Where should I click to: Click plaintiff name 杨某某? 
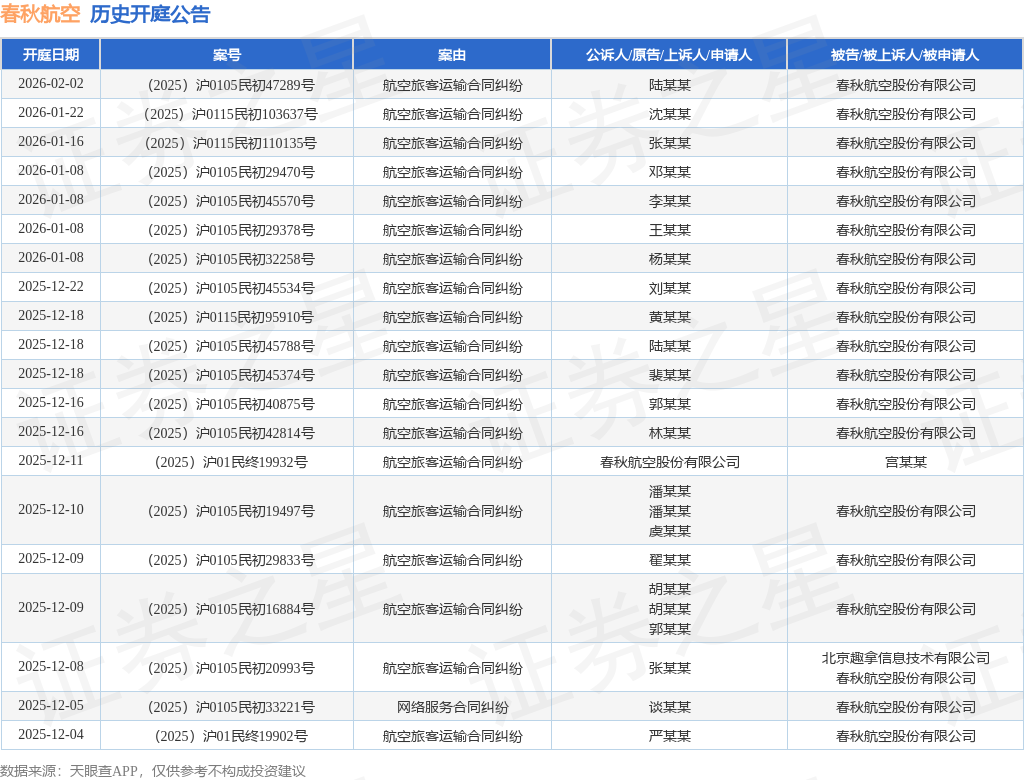pyautogui.click(x=669, y=259)
